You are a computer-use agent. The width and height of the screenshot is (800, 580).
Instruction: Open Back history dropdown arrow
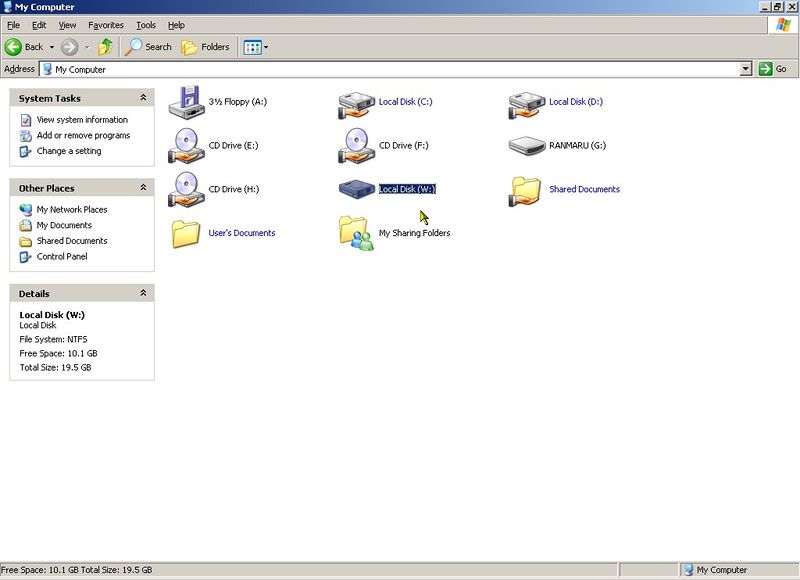[x=52, y=47]
